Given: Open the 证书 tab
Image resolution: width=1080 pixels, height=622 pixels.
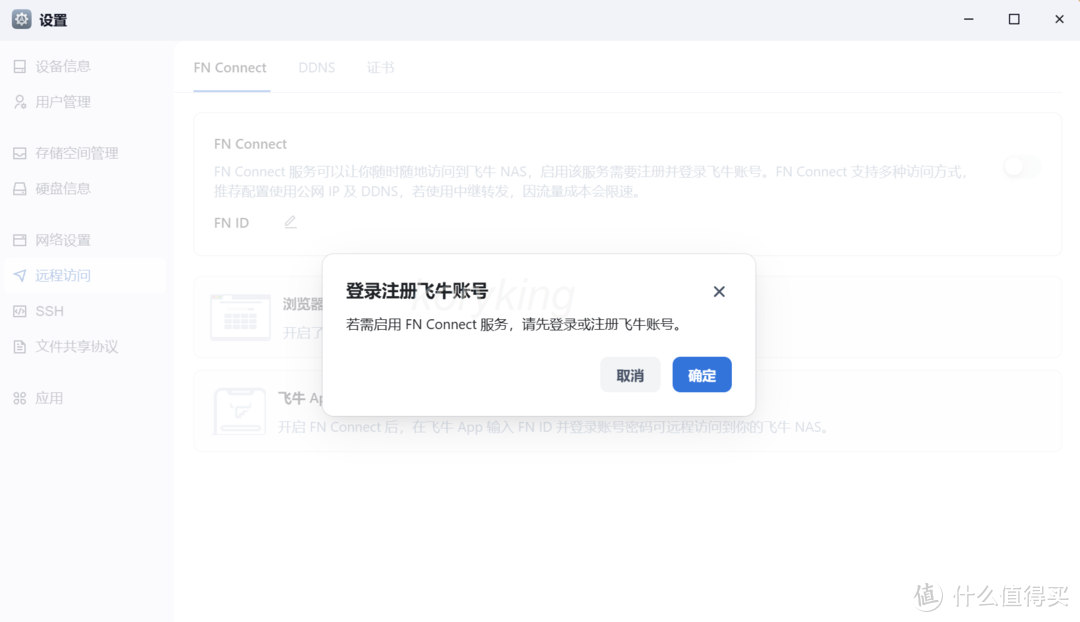Looking at the screenshot, I should [x=381, y=67].
